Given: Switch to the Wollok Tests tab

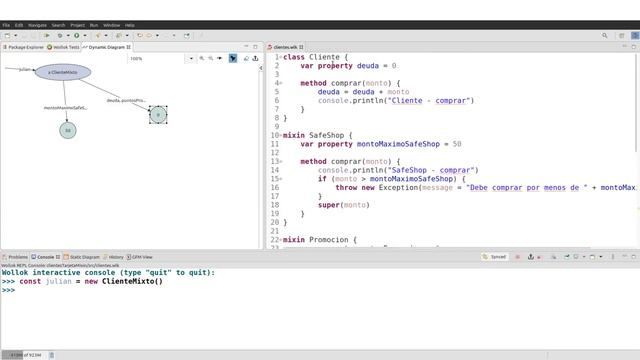Looking at the screenshot, I should [63, 47].
